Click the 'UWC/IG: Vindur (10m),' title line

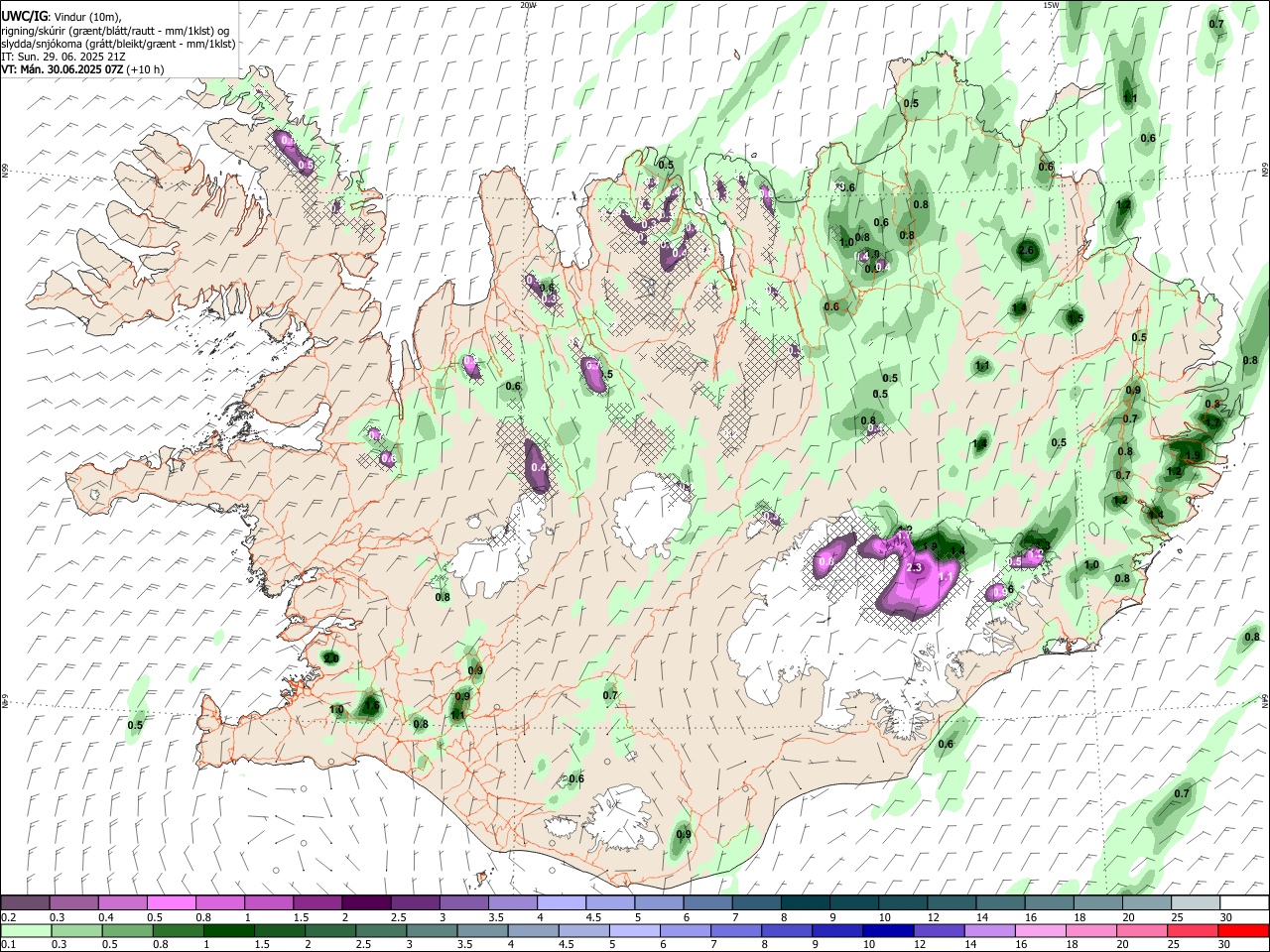click(x=62, y=16)
